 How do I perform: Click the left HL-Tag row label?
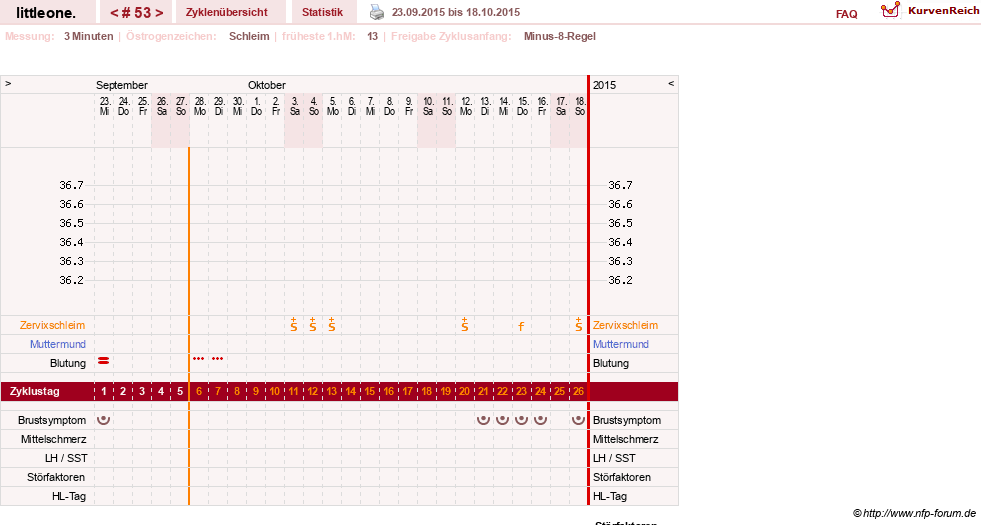coord(69,496)
